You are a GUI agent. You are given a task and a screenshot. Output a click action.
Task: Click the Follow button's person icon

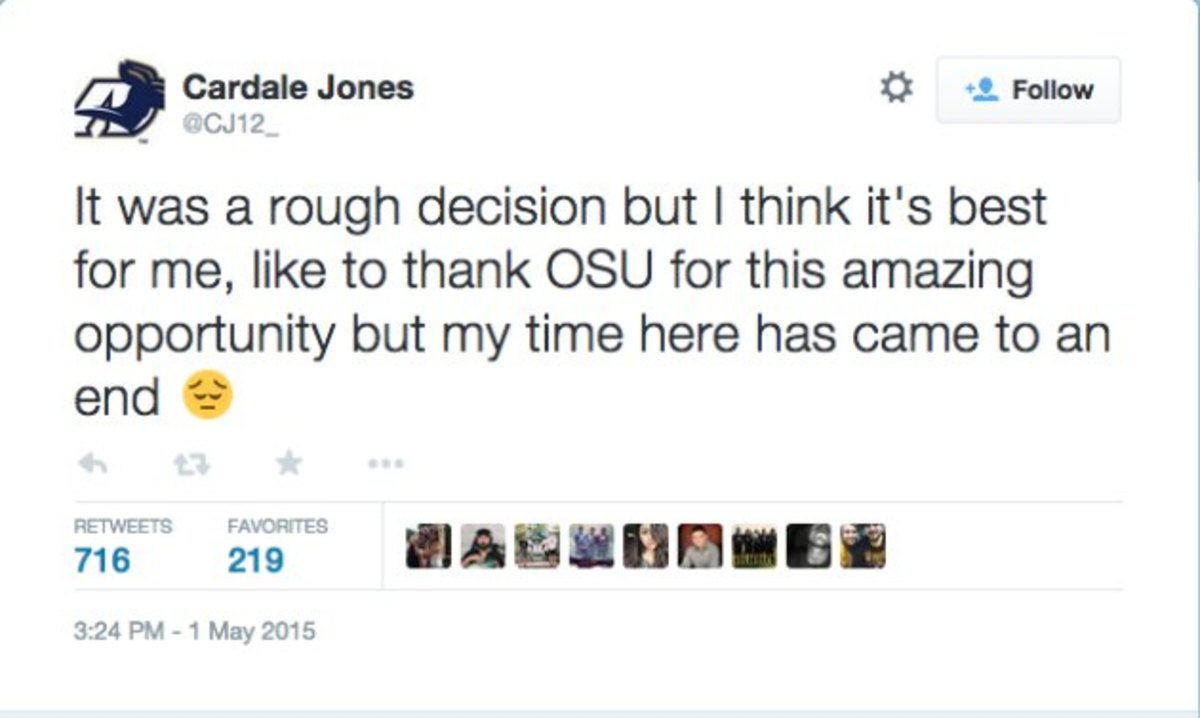[984, 89]
